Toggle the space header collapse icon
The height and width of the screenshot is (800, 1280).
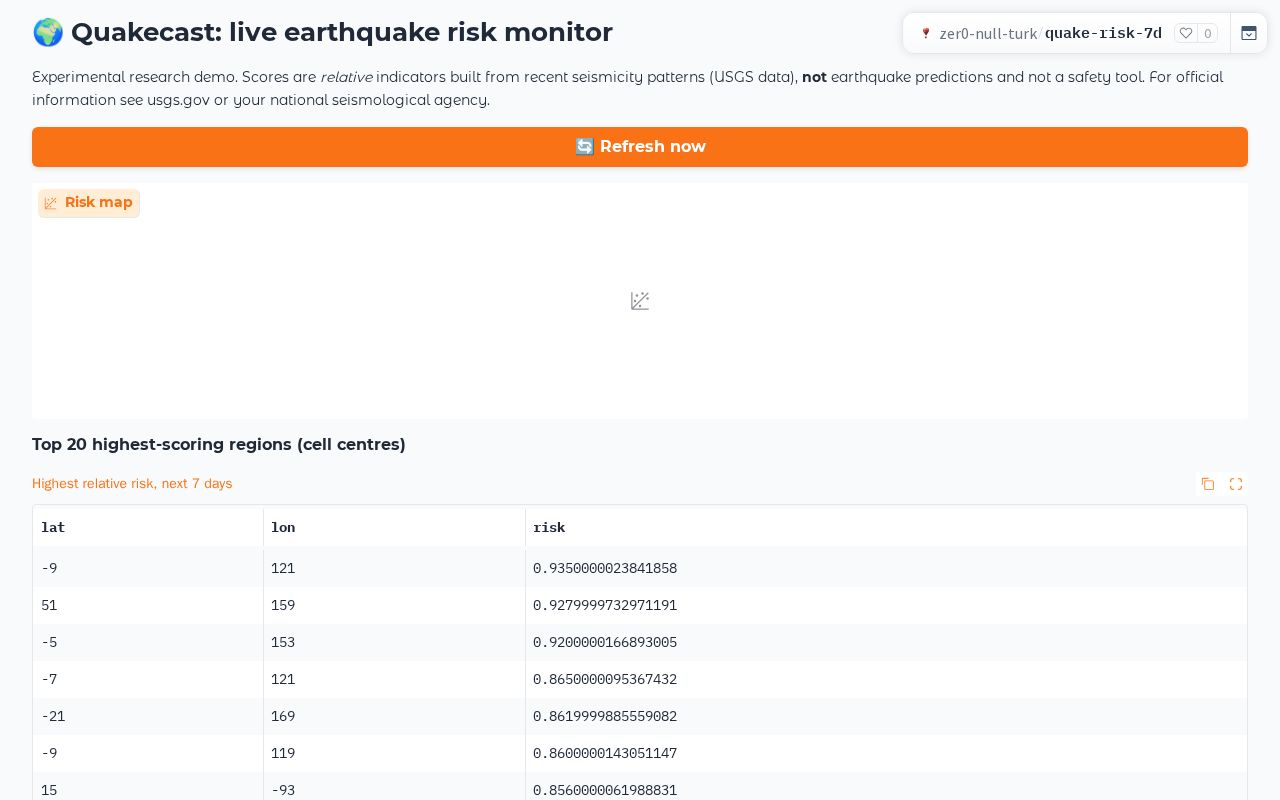tap(1249, 33)
